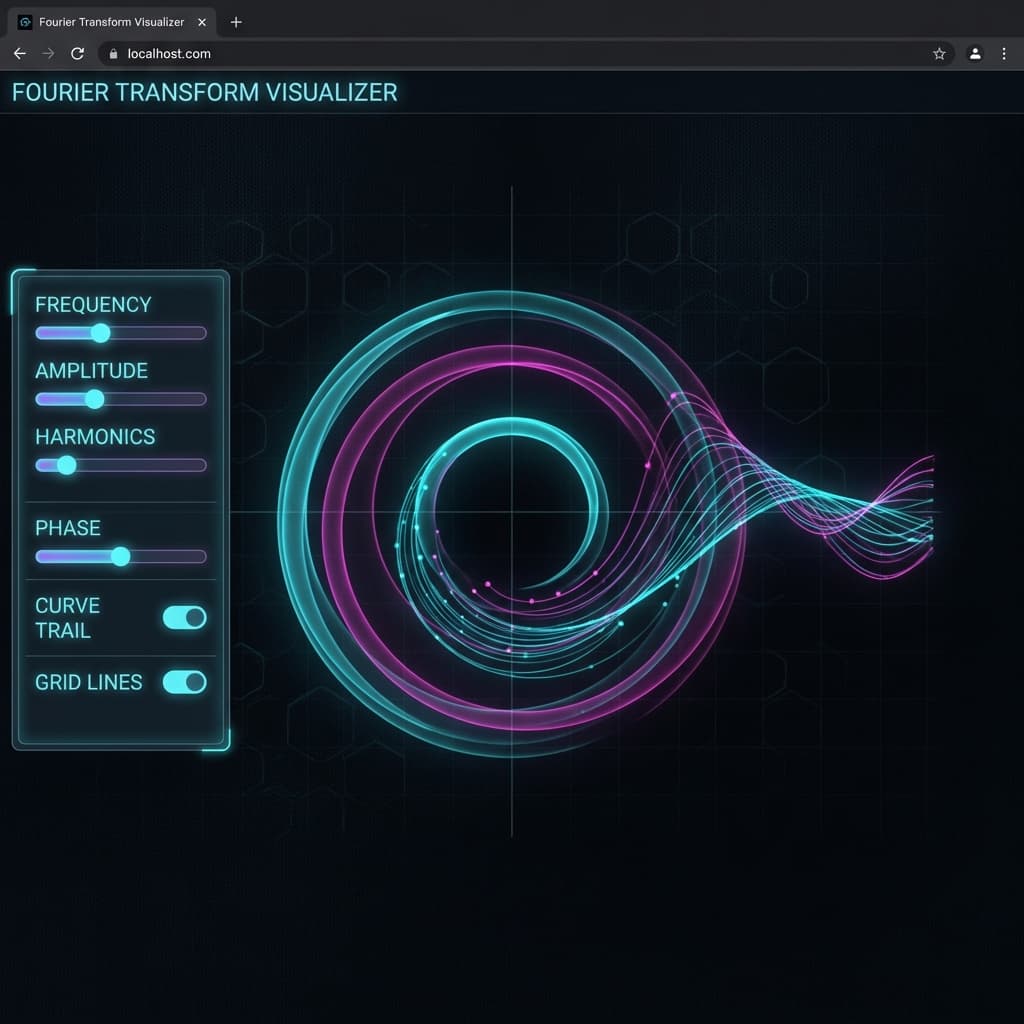Open the browser profile icon
This screenshot has width=1024, height=1024.
pos(975,54)
